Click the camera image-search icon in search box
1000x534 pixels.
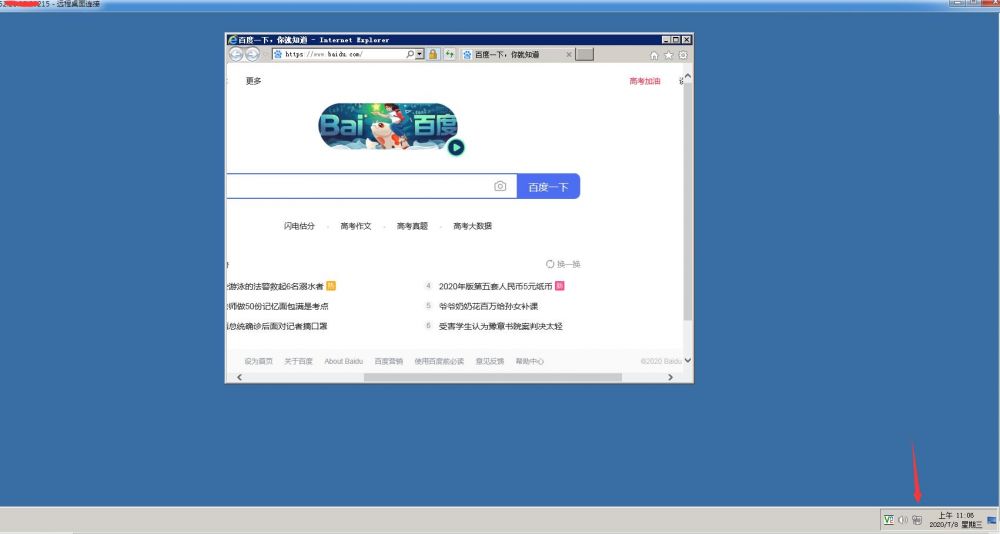[x=500, y=186]
